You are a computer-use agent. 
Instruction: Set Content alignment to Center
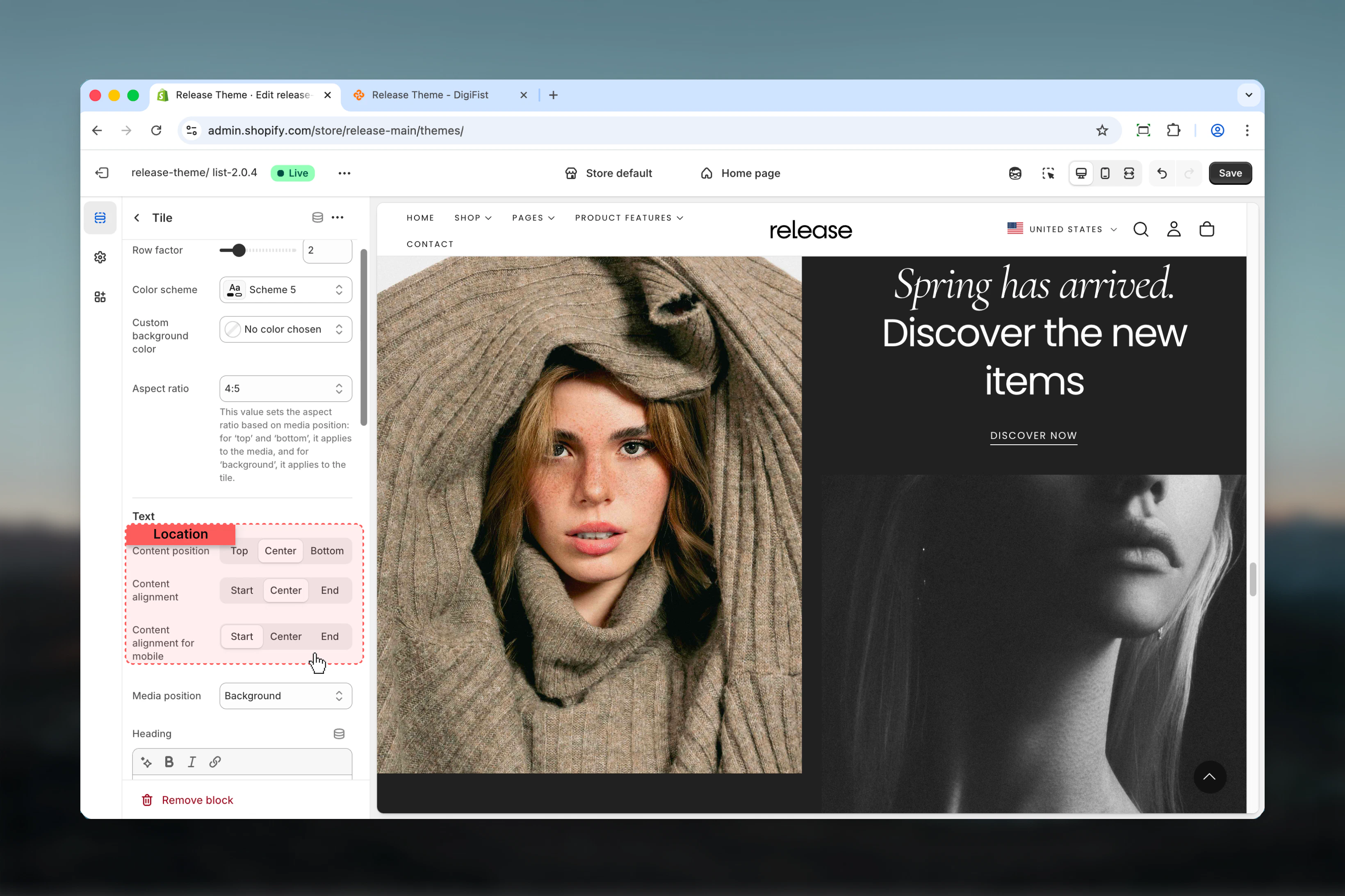pyautogui.click(x=286, y=590)
